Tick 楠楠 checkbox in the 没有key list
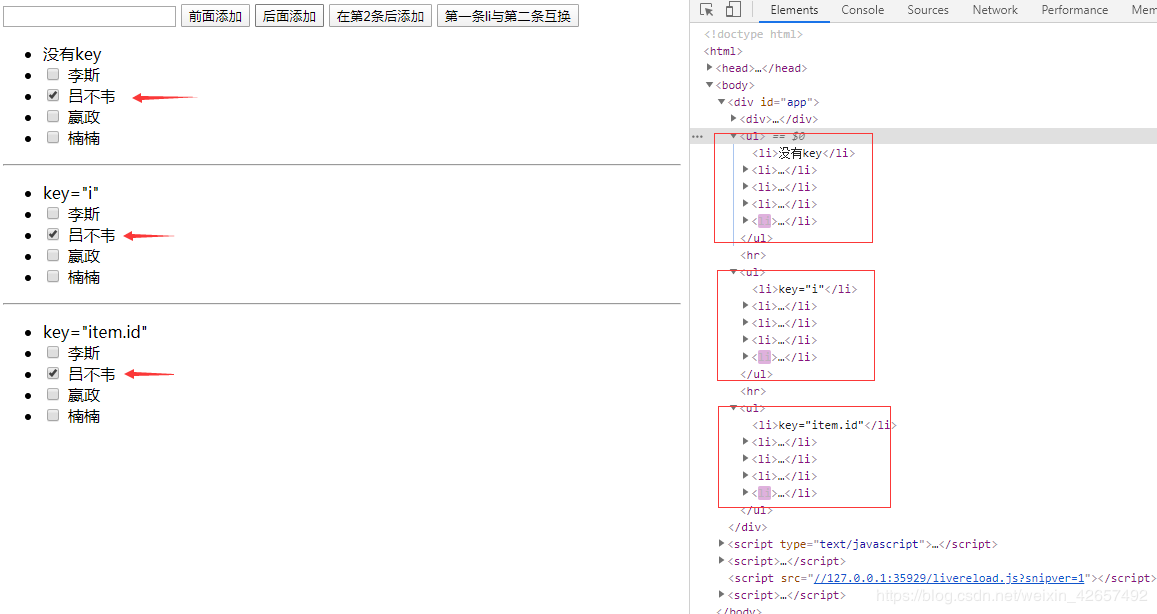 pyautogui.click(x=52, y=137)
